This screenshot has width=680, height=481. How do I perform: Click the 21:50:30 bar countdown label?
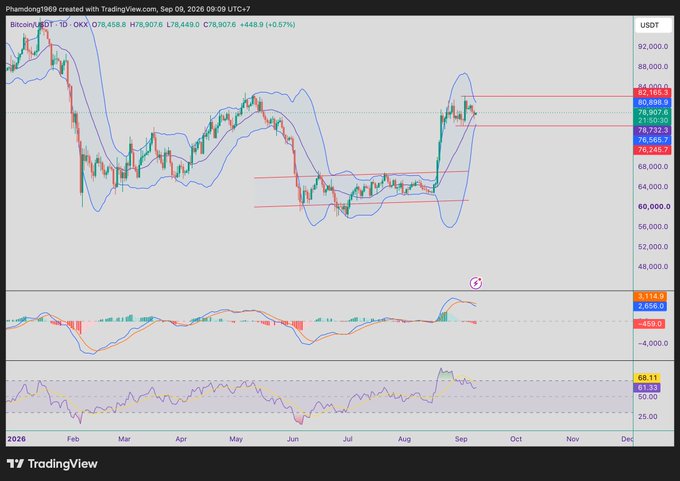652,121
